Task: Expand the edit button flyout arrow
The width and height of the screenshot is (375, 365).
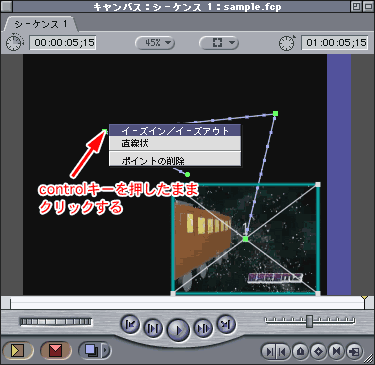Action: tap(106, 350)
